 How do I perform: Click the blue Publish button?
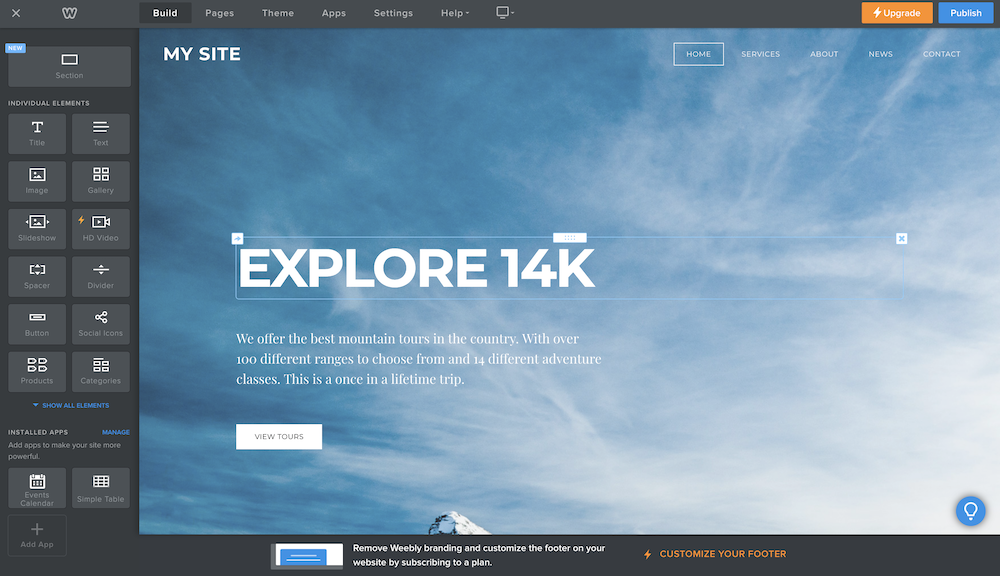point(966,13)
